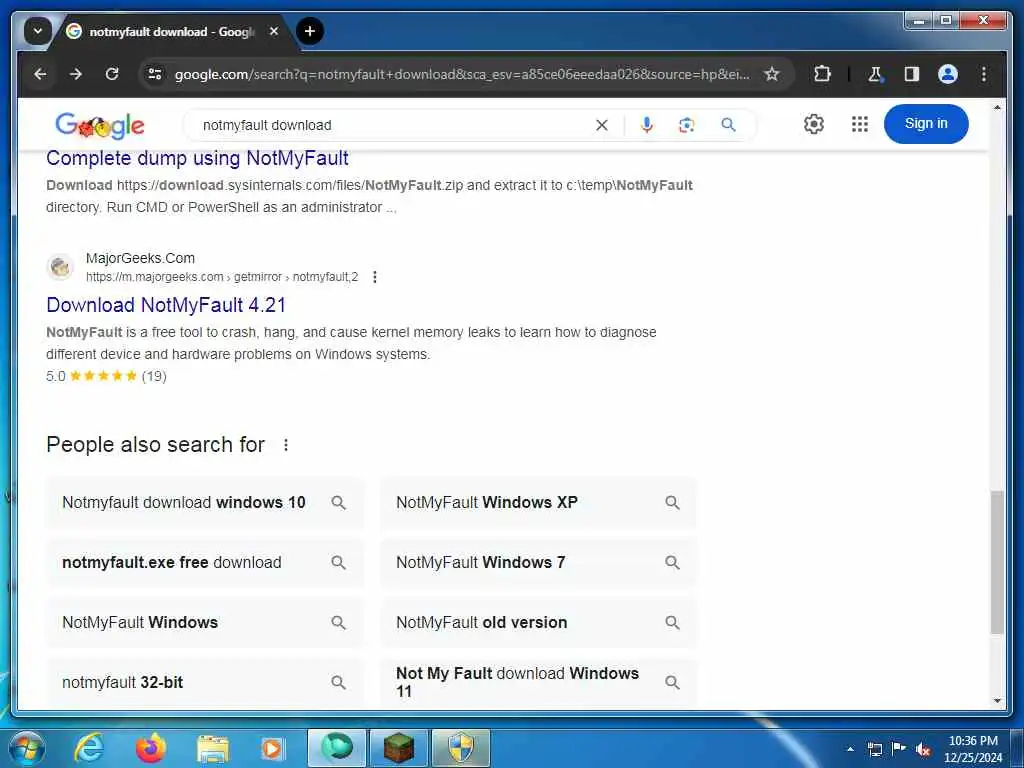Show hidden system tray icons
The height and width of the screenshot is (768, 1024).
850,749
